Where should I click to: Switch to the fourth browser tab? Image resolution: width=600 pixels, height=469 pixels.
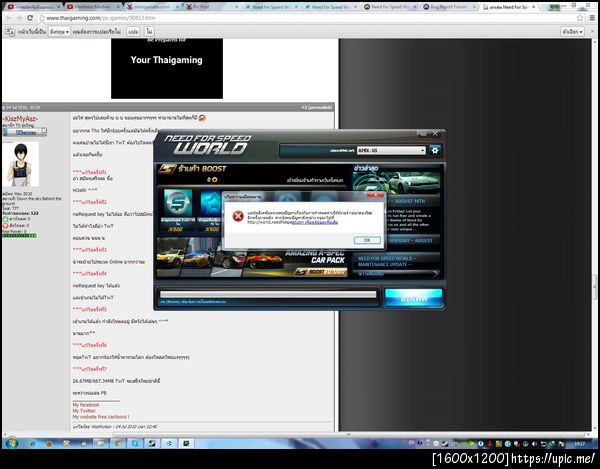212,7
